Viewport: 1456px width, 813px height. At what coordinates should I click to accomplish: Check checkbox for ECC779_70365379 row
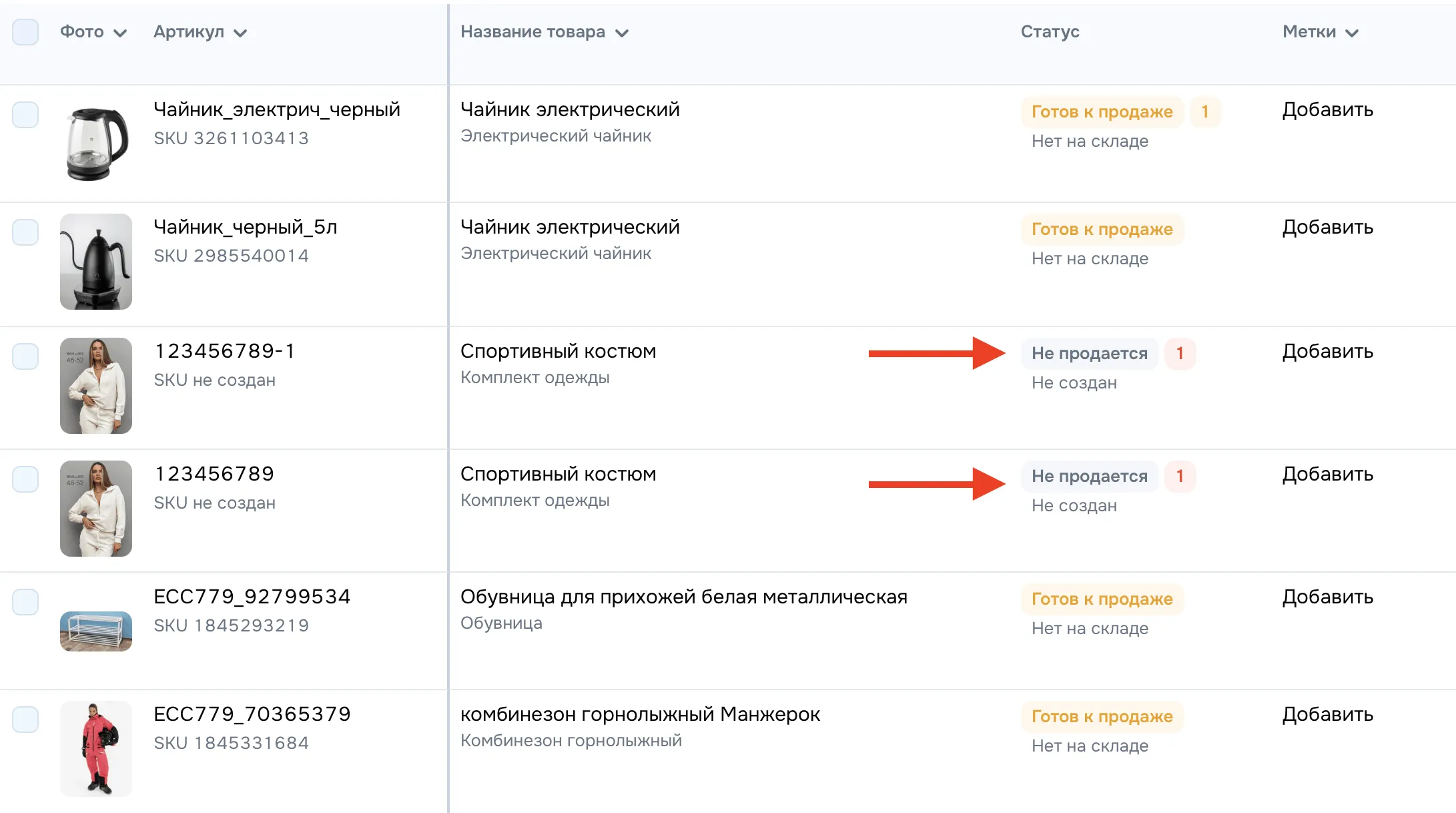pyautogui.click(x=25, y=719)
